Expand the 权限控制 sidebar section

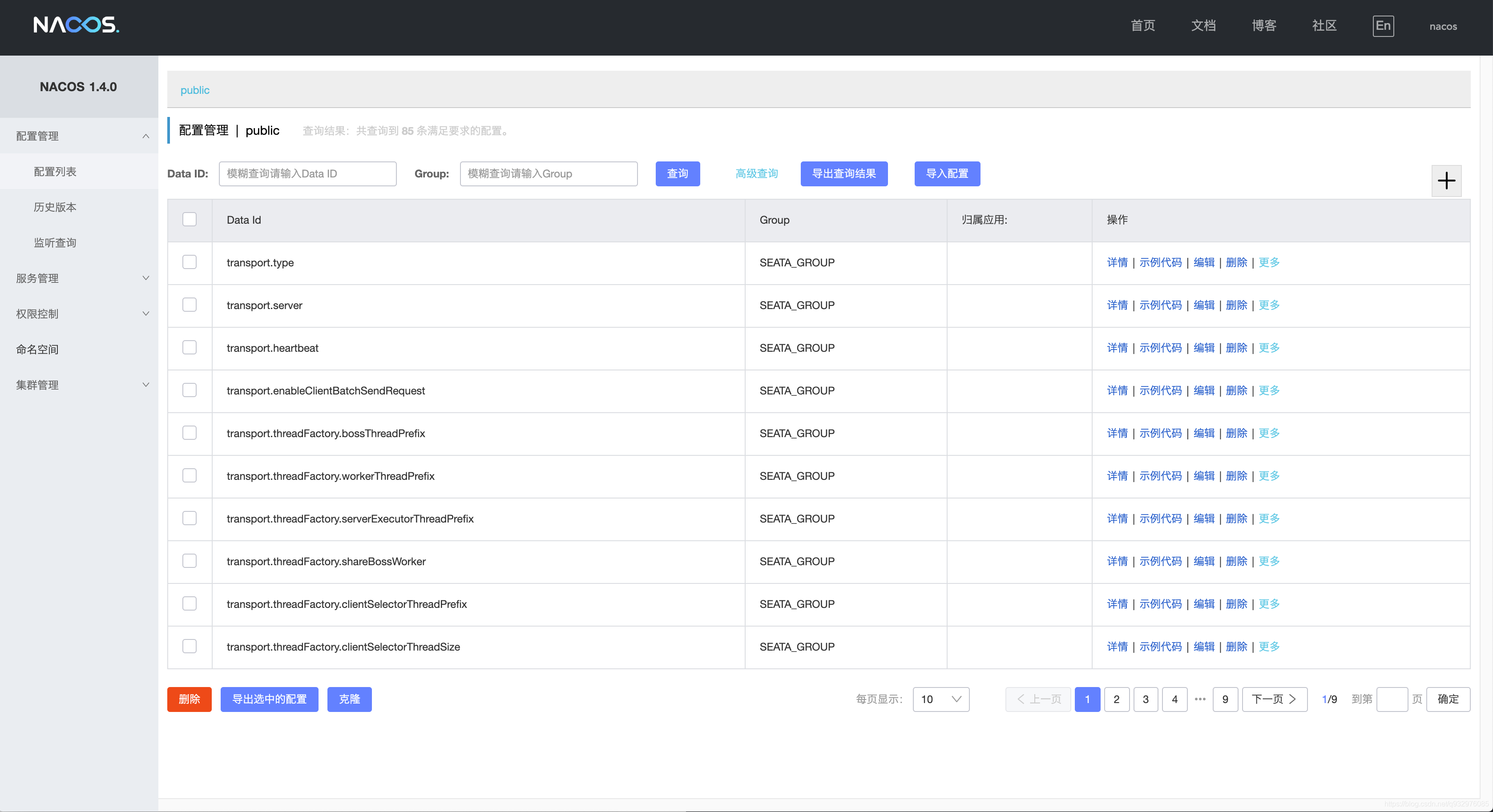click(79, 314)
